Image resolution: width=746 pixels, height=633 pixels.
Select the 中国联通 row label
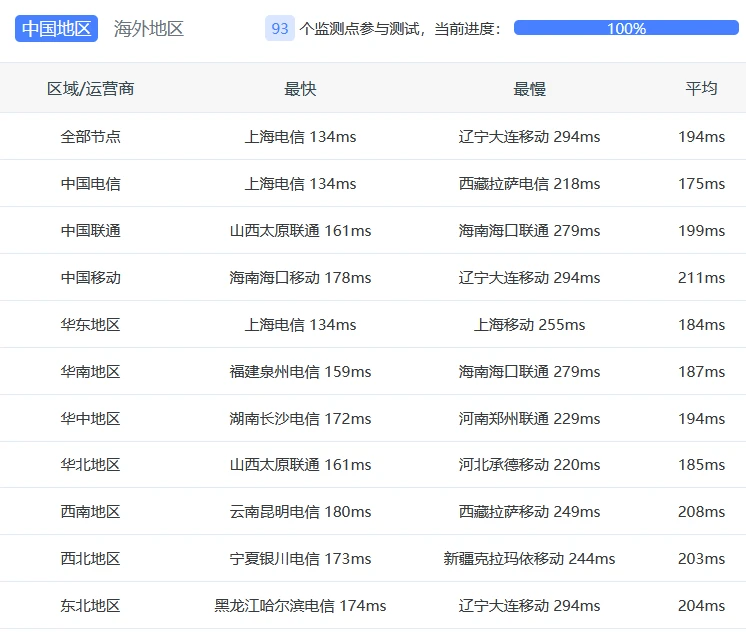(x=90, y=231)
